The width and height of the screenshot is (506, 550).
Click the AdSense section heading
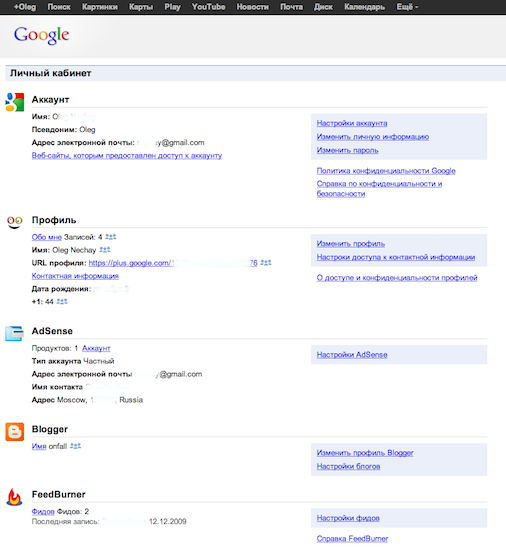click(x=52, y=331)
